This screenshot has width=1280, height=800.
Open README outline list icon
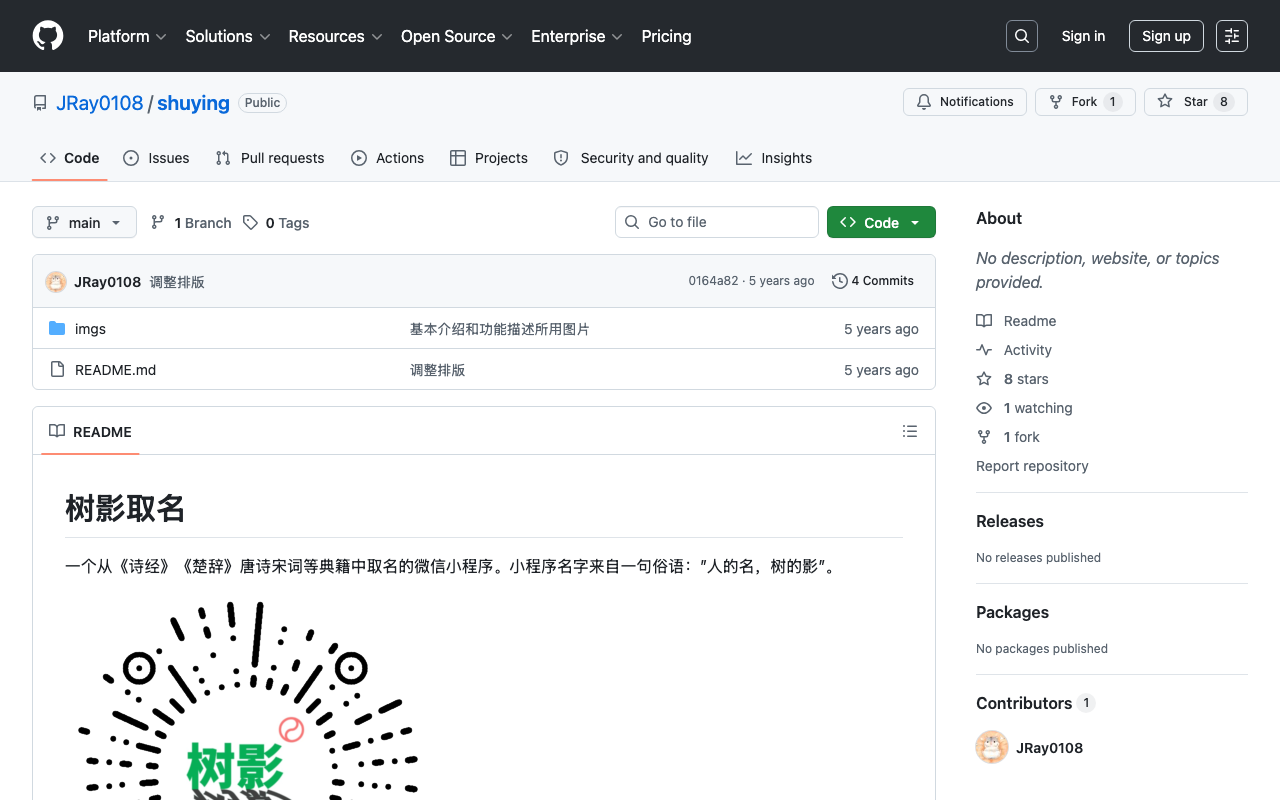pos(909,431)
